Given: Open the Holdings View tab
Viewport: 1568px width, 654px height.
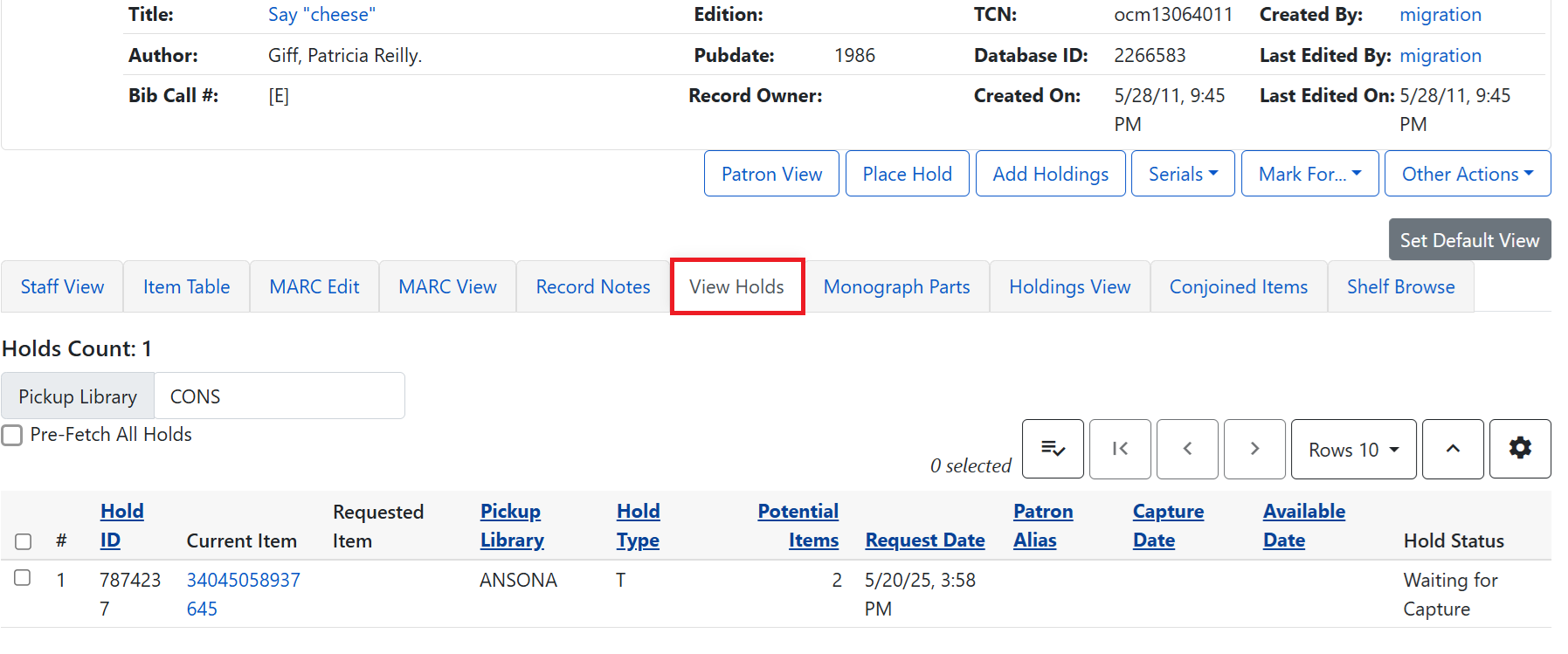Looking at the screenshot, I should (1069, 286).
